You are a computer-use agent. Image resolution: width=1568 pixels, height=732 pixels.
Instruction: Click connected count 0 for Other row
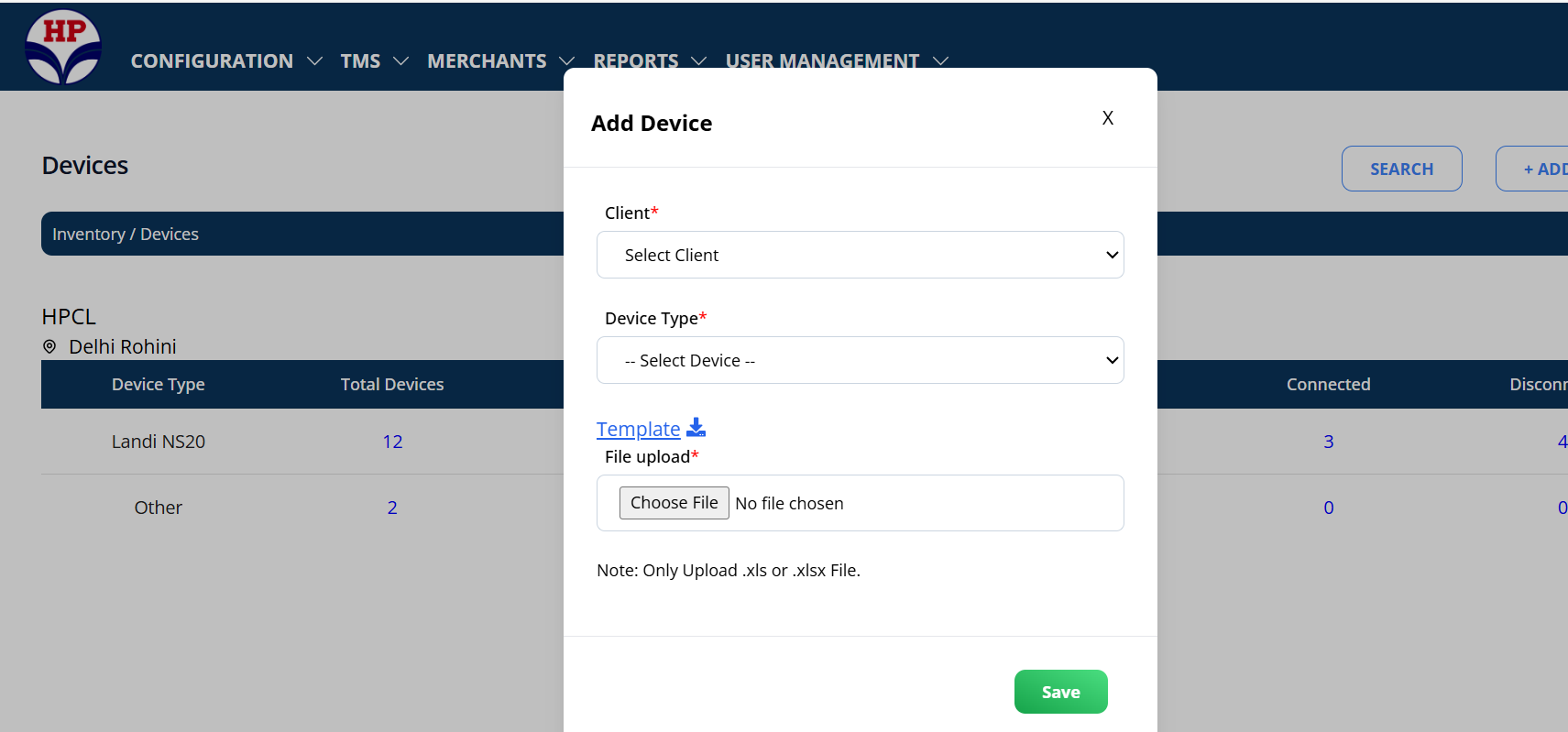pos(1328,508)
